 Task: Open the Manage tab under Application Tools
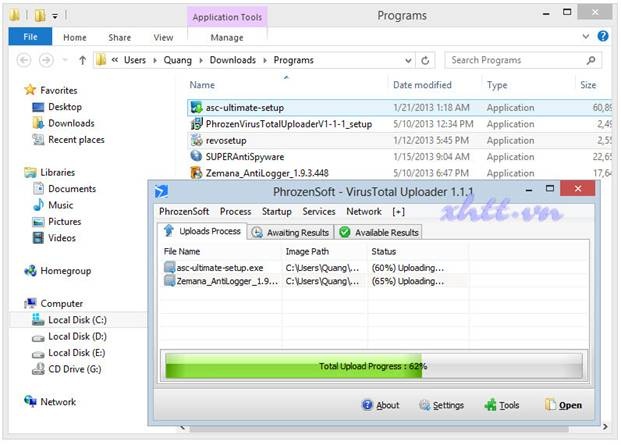tap(227, 38)
